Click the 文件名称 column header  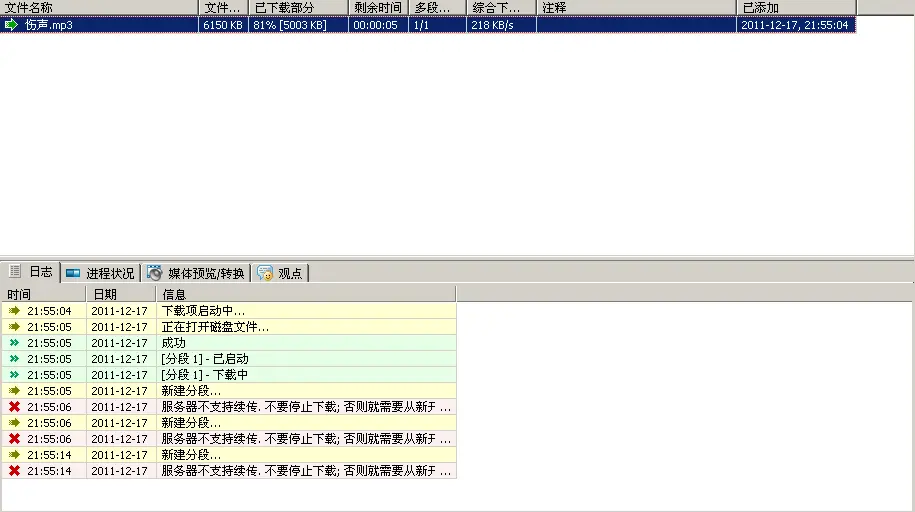point(99,8)
